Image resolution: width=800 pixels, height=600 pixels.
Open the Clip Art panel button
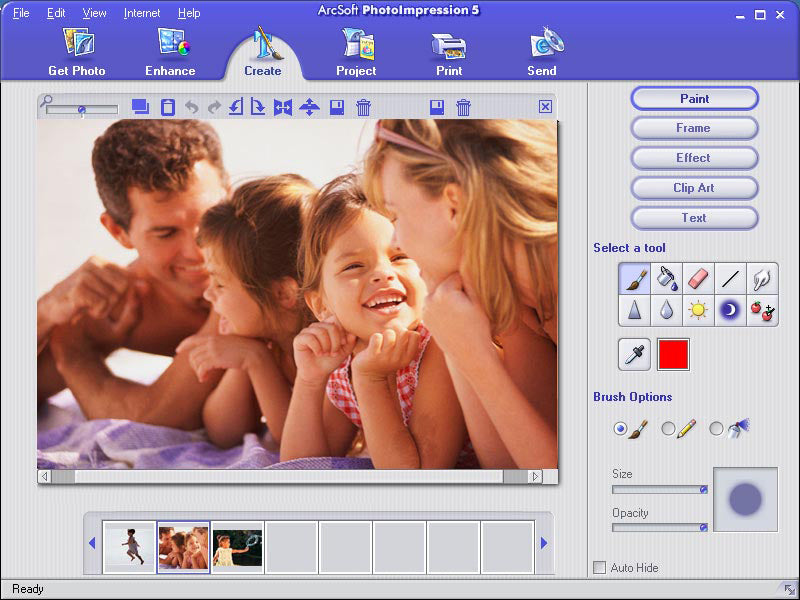click(693, 188)
